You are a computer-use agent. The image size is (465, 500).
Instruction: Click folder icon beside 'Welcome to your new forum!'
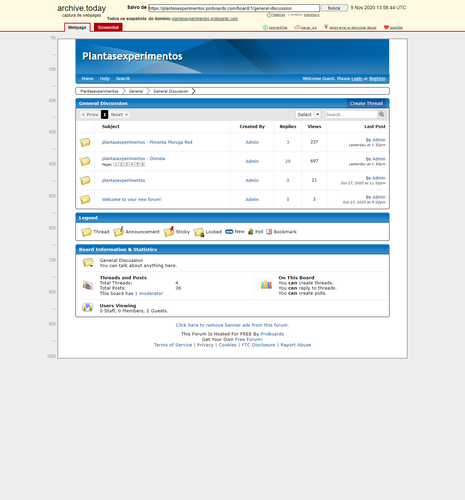pos(85,199)
